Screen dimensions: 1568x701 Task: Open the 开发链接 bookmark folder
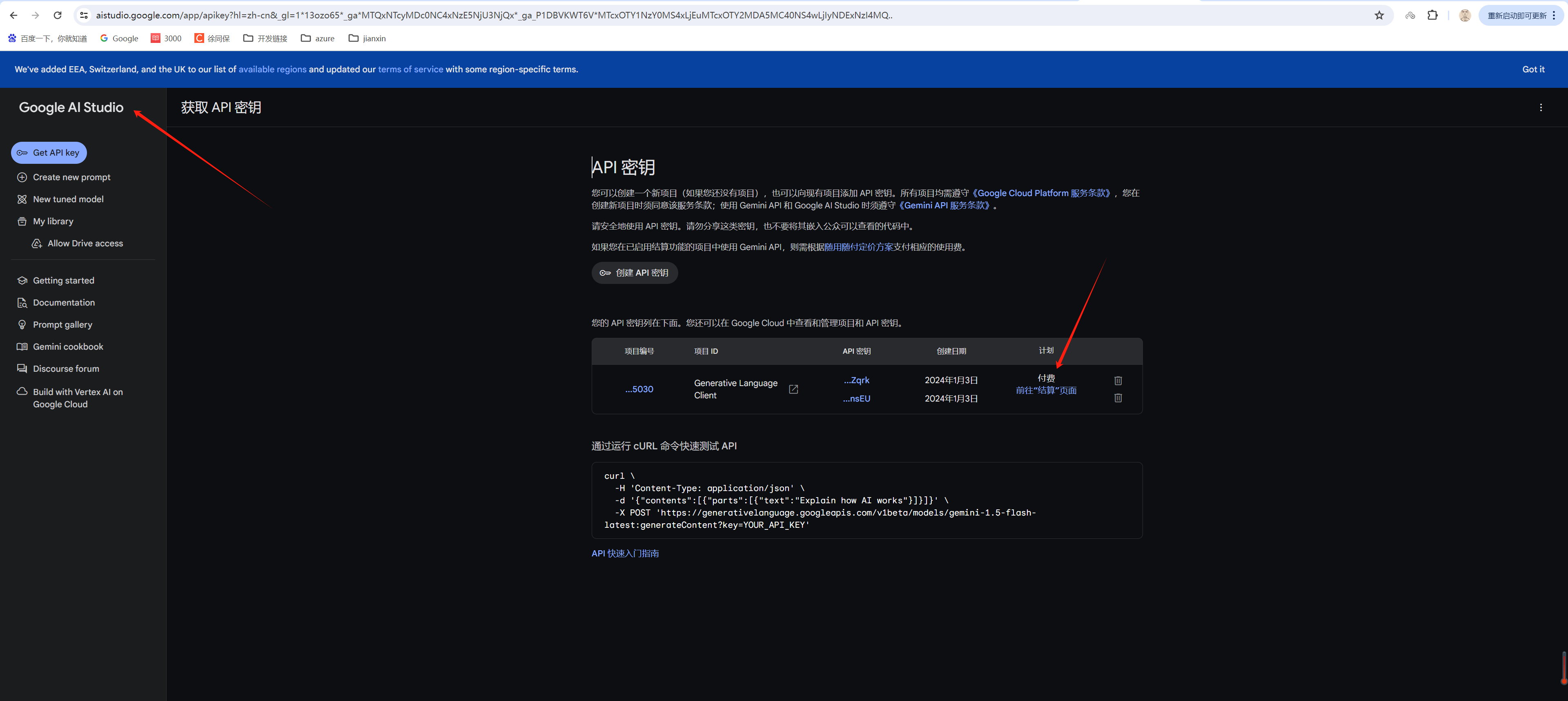click(x=264, y=38)
